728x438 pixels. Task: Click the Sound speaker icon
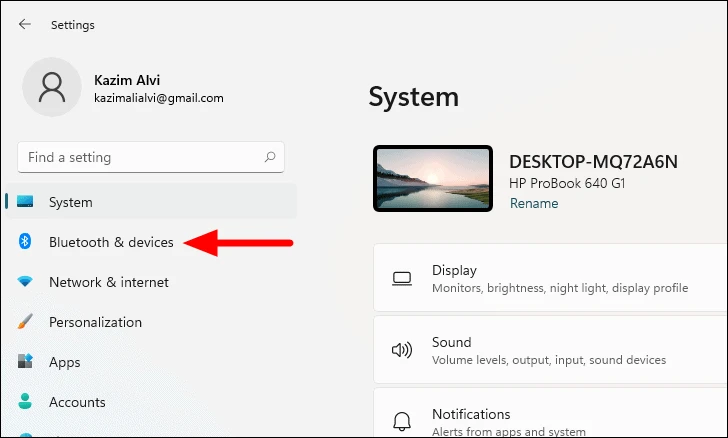tap(402, 350)
